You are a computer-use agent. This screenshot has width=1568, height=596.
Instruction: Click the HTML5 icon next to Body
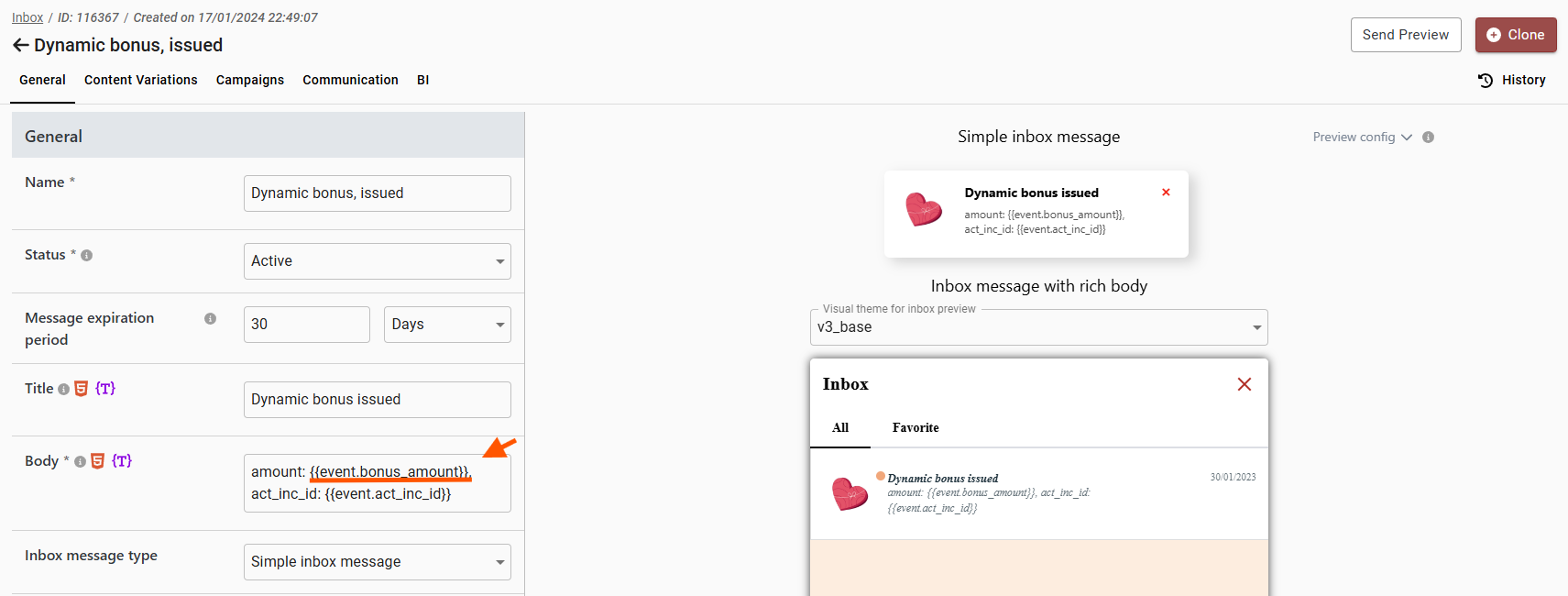point(97,461)
